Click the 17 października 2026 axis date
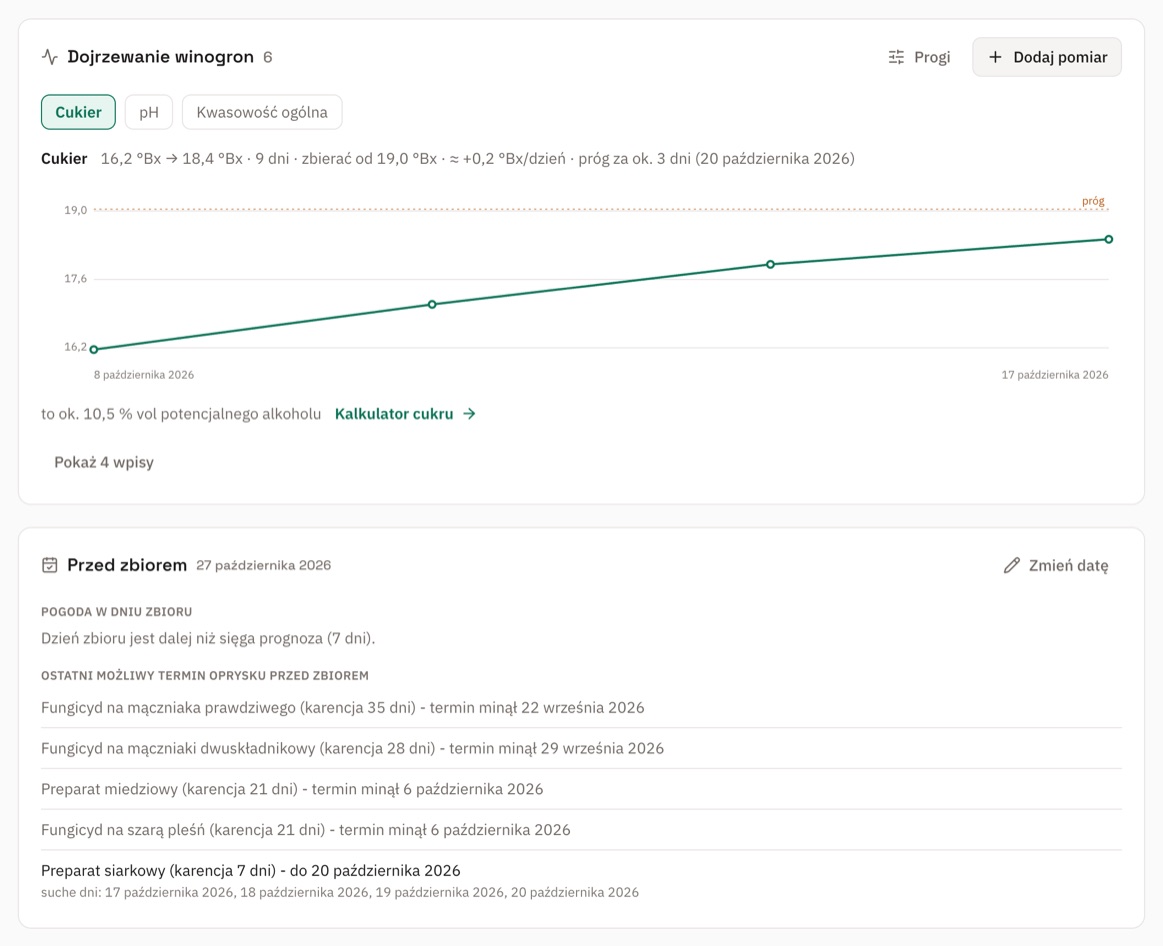Image resolution: width=1163 pixels, height=946 pixels. pyautogui.click(x=1055, y=375)
